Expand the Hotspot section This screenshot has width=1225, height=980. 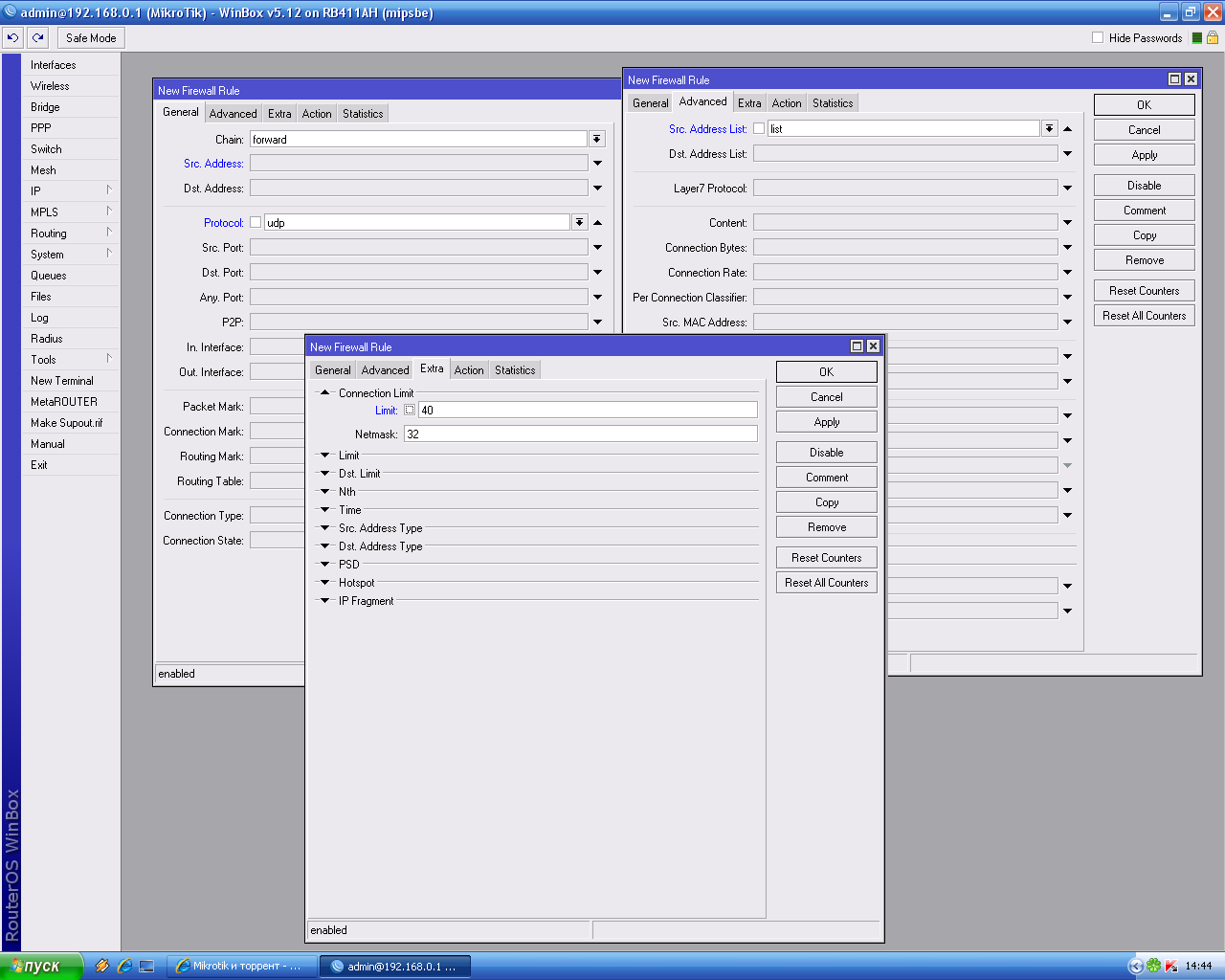(x=324, y=583)
